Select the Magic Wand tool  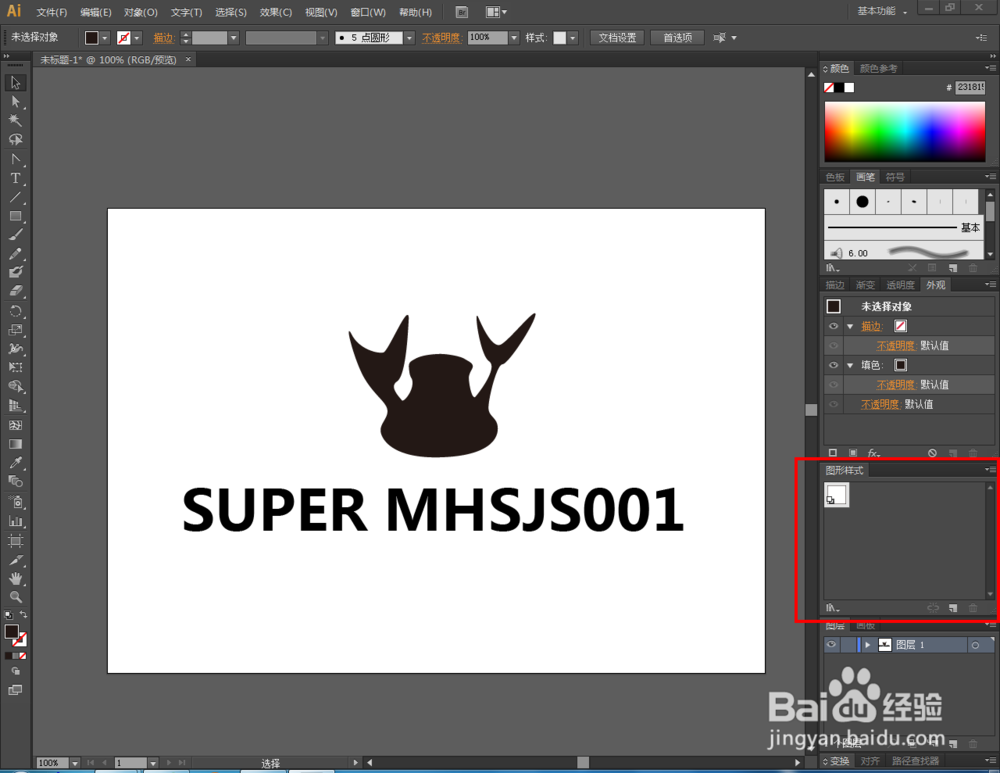tap(15, 121)
